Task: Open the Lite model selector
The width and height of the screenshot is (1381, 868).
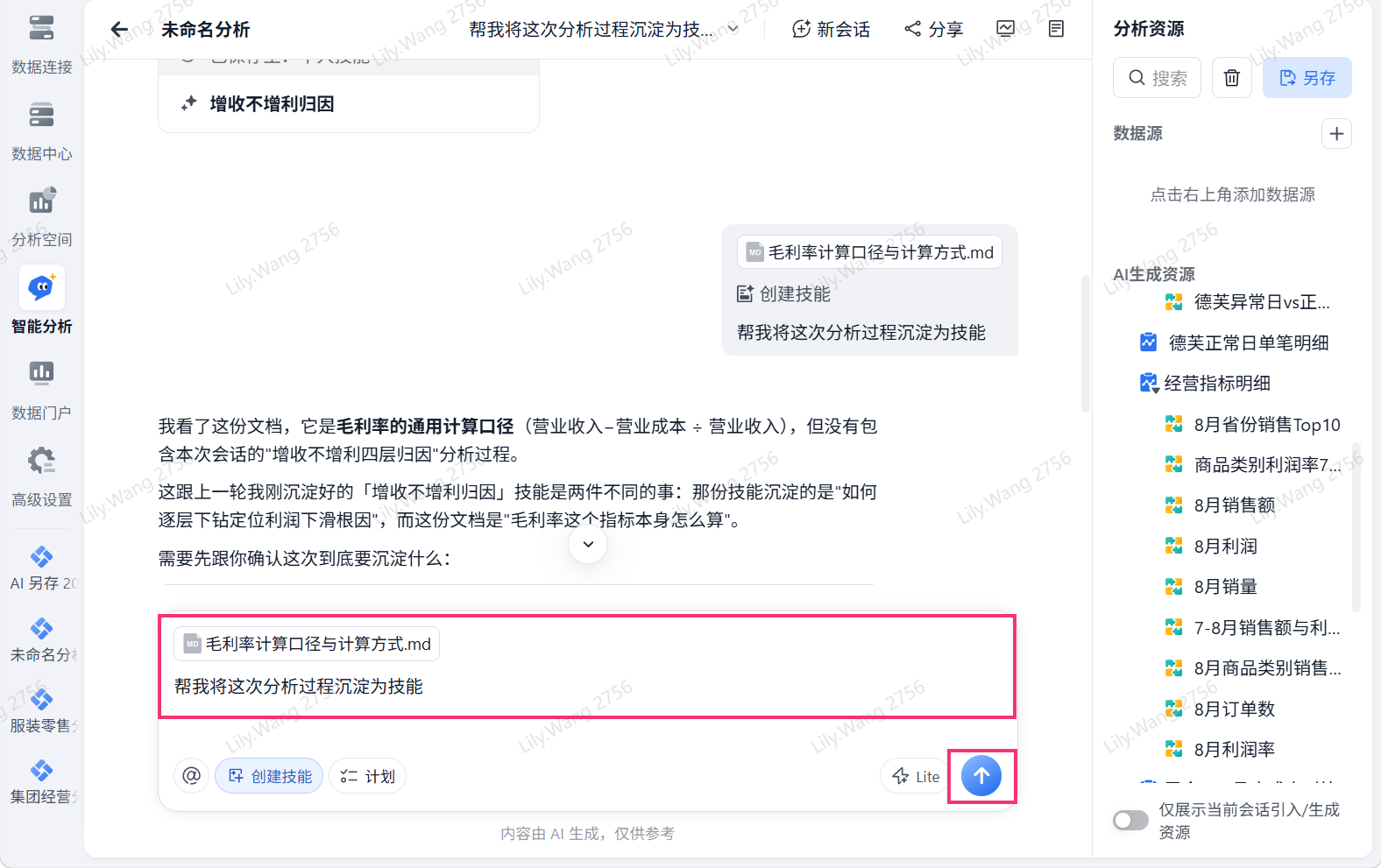Action: (x=916, y=776)
